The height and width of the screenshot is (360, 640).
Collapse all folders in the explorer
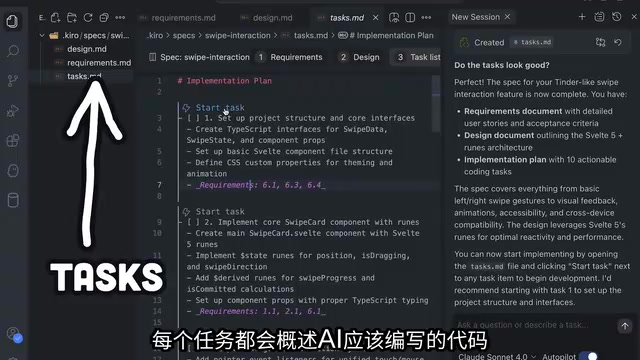click(104, 18)
